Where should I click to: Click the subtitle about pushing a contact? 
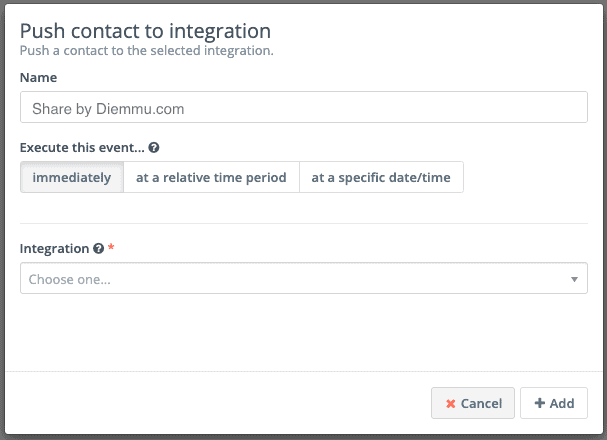(147, 49)
